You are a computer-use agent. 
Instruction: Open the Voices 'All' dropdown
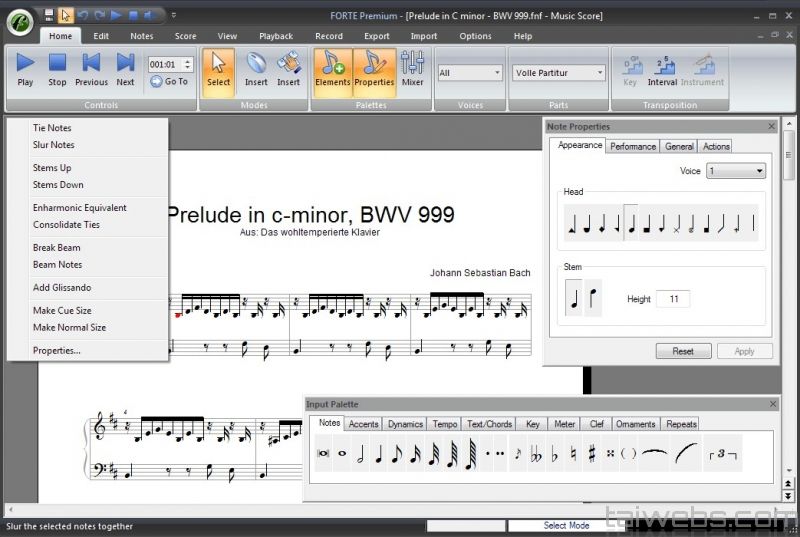[470, 73]
